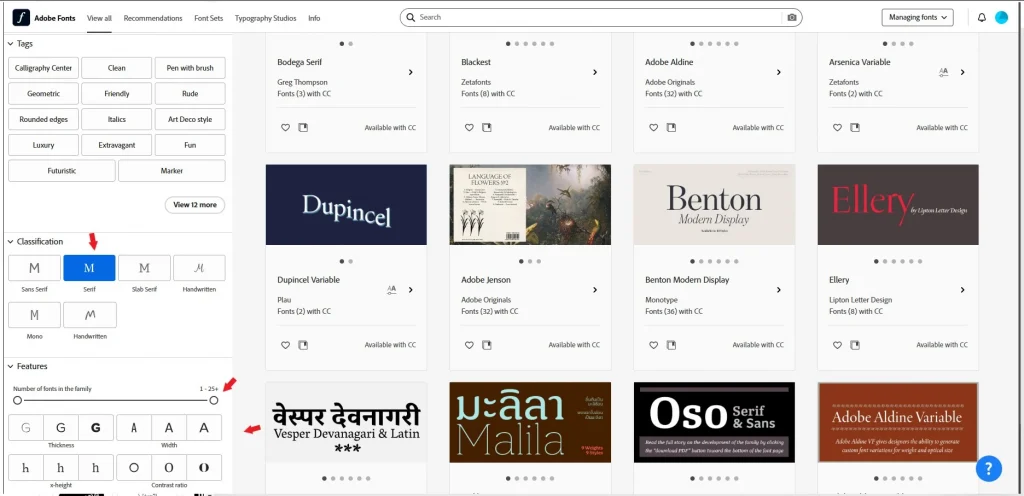
Task: Open the user profile avatar
Action: click(x=1001, y=18)
